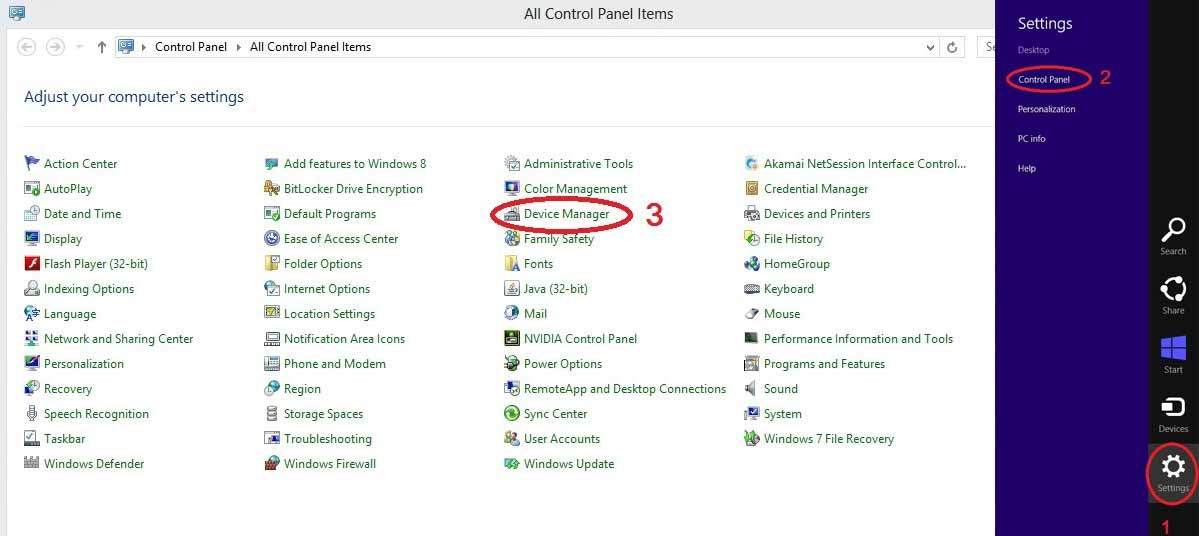Open the HomeGroup icon

pos(751,264)
